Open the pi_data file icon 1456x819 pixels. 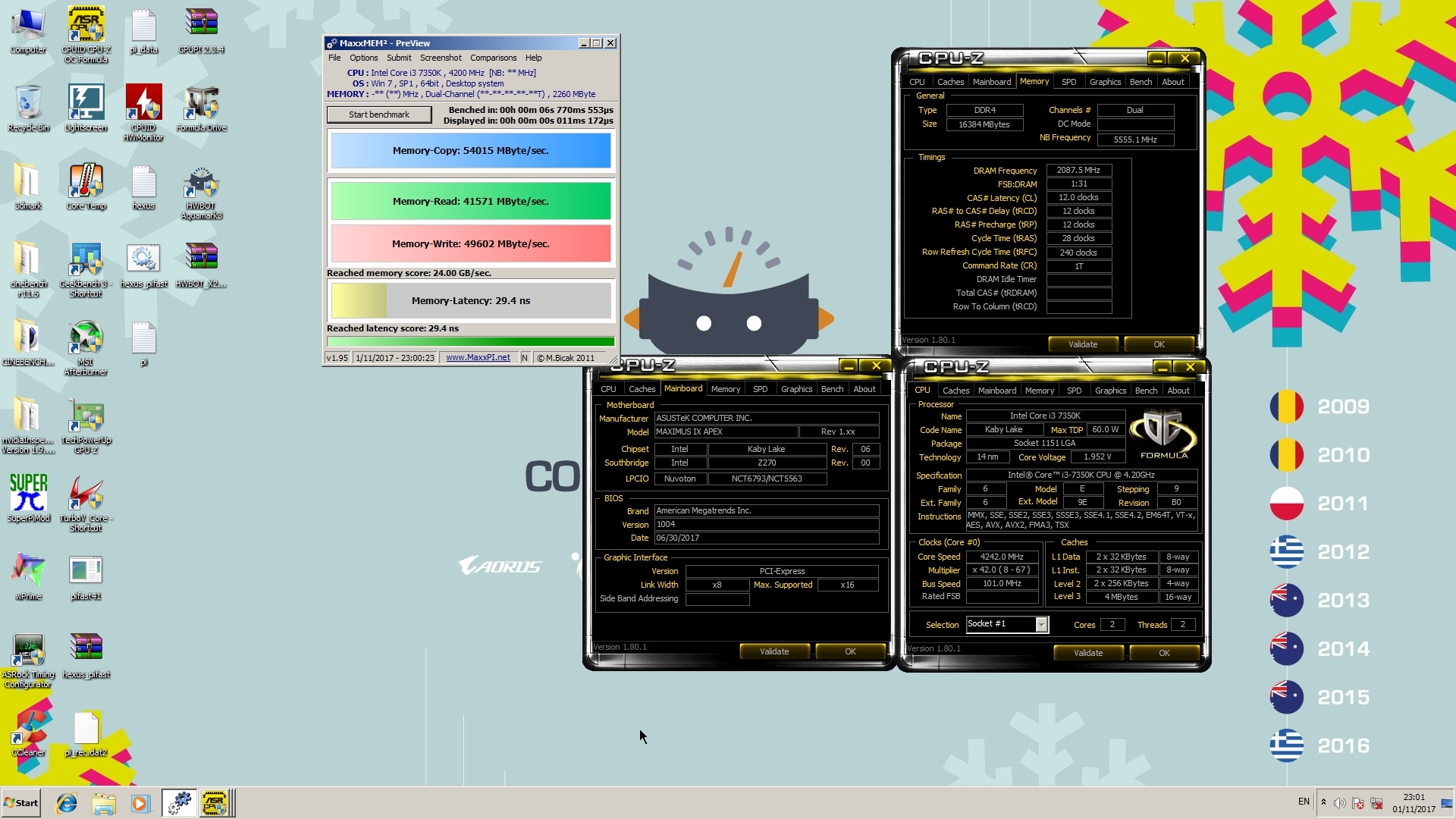(x=143, y=32)
